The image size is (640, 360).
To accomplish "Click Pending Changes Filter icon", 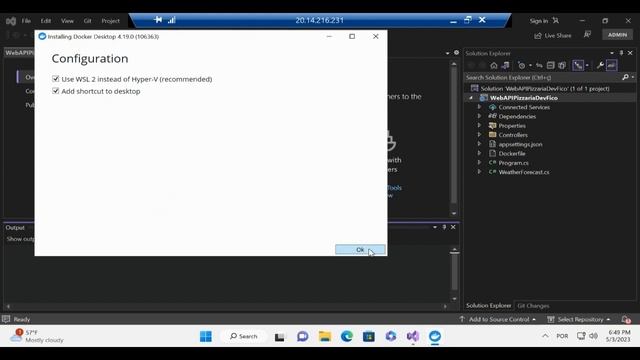I will pyautogui.click(x=522, y=65).
